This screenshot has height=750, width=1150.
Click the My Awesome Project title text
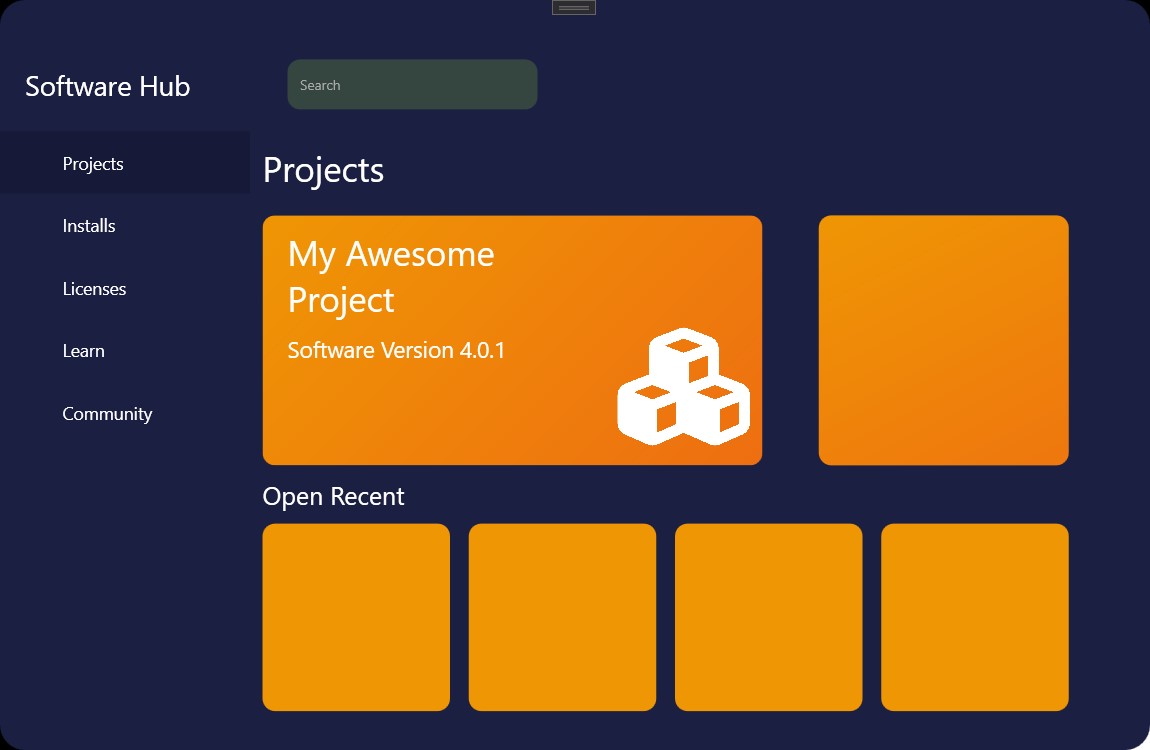click(x=390, y=277)
